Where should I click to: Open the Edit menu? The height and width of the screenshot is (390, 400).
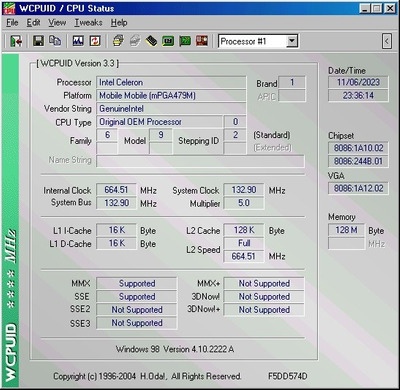33,23
